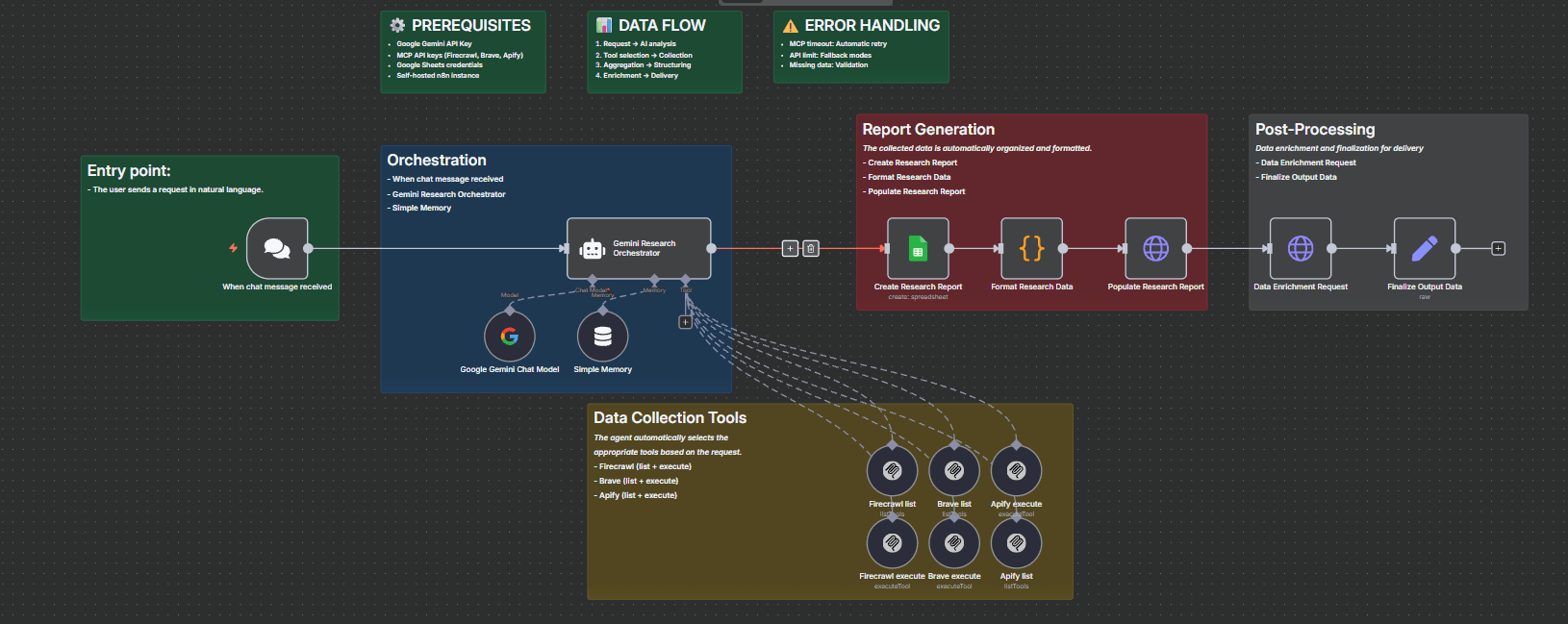Open the Create Research Report Sheets node
The width and height of the screenshot is (1568, 624).
(918, 248)
